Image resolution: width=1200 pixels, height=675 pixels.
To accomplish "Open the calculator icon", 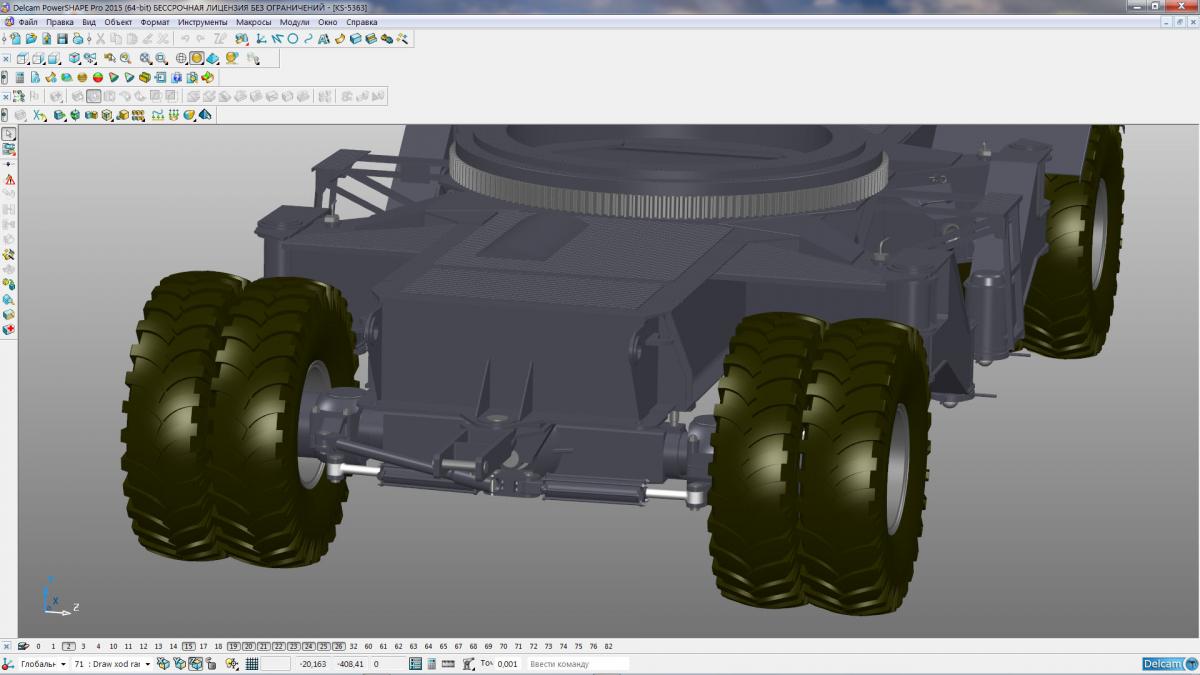I will (20, 77).
